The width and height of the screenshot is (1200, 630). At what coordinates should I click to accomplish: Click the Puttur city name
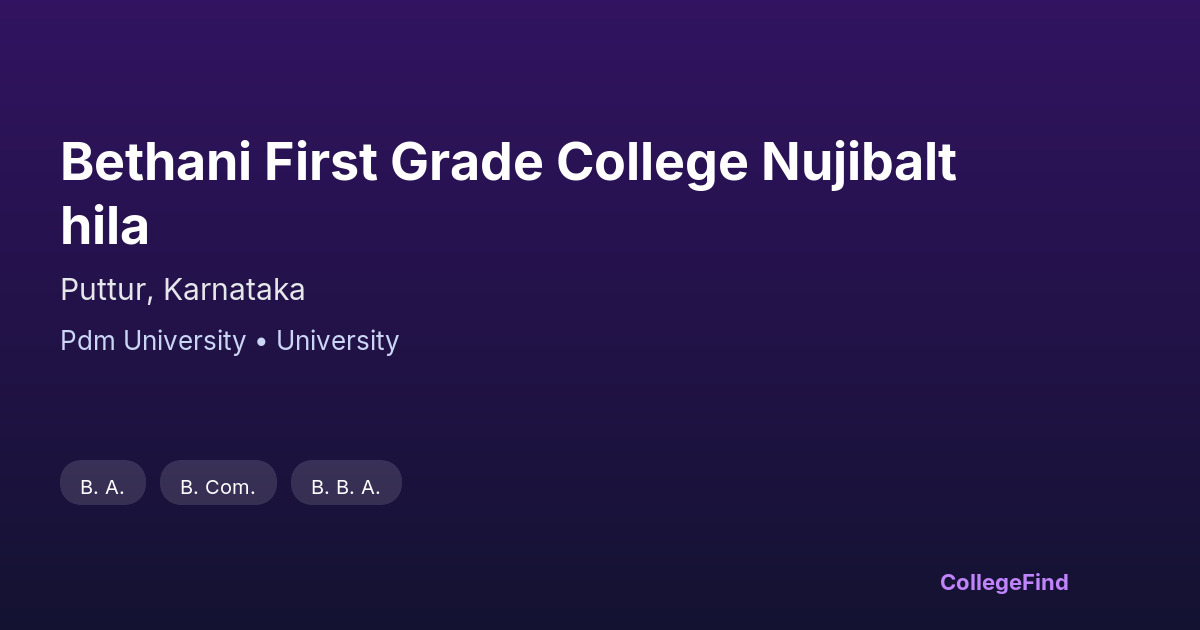click(104, 290)
